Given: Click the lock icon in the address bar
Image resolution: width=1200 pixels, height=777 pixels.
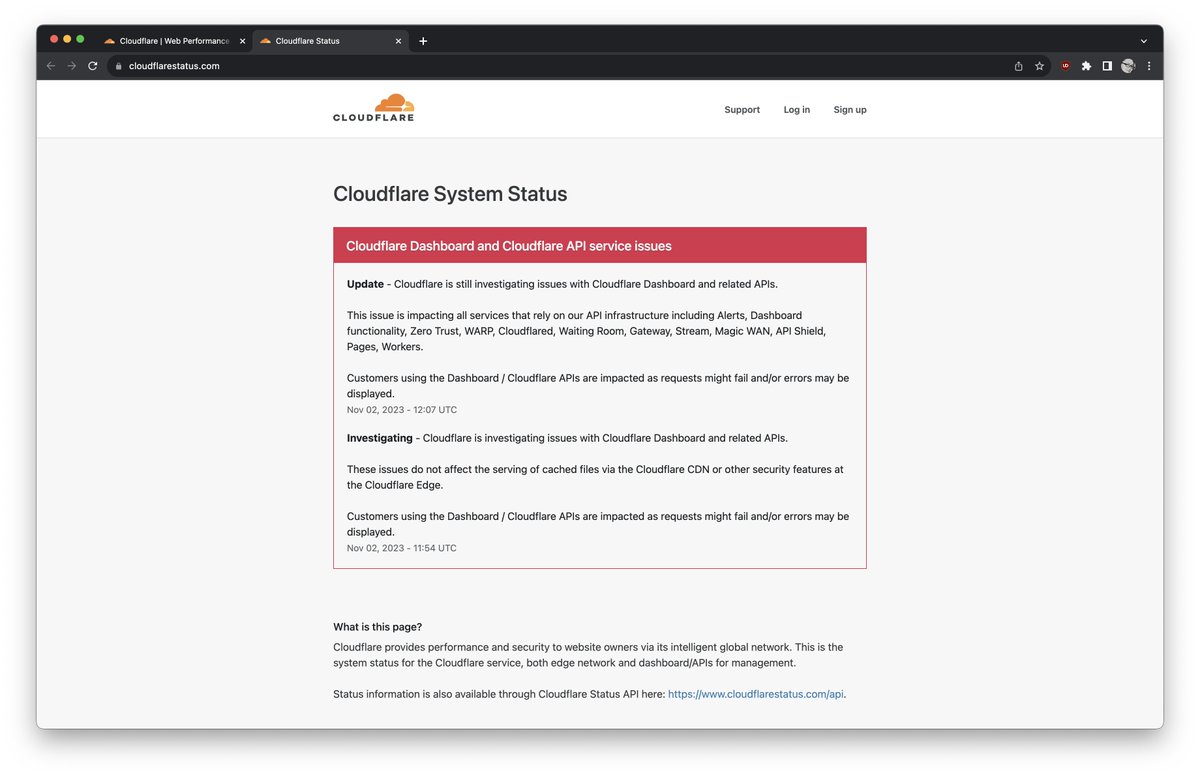Looking at the screenshot, I should click(118, 66).
